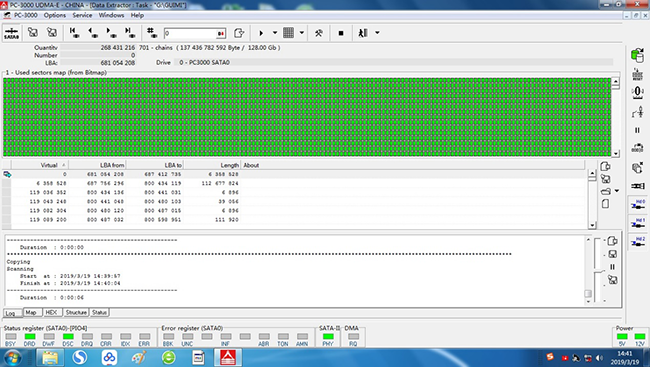Click the Hd 0 drive icon in the sidebar
This screenshot has width=650, height=367.
click(x=638, y=205)
